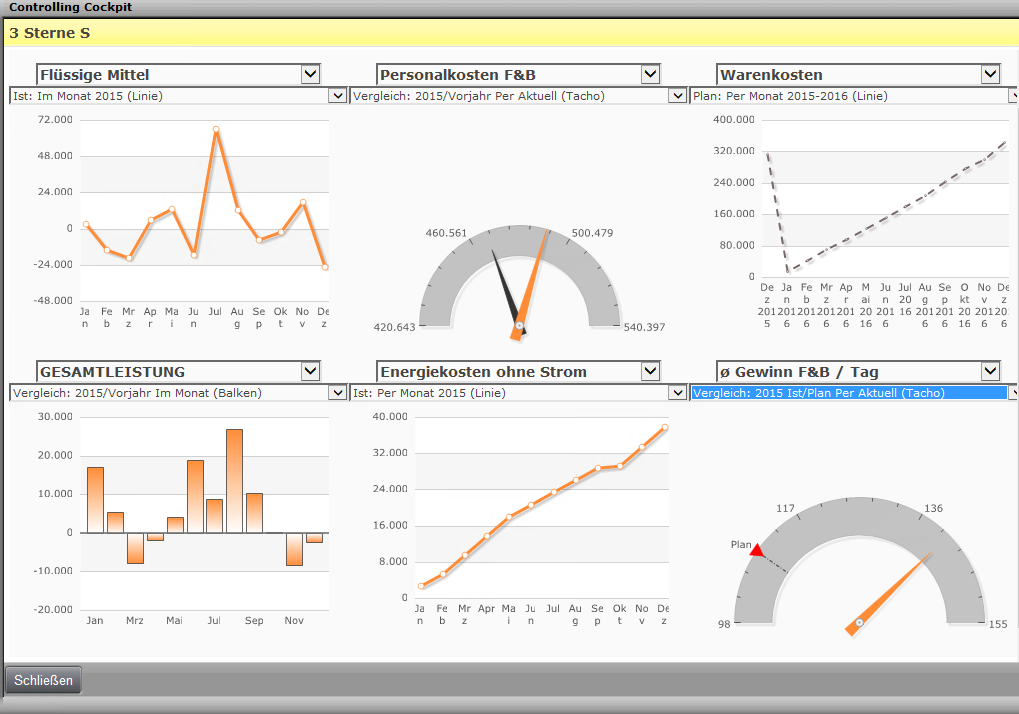Expand the "Vergleich: 2015/Vorjahr Per Aktuell (Tacho)" selector
This screenshot has width=1019, height=714.
(678, 95)
